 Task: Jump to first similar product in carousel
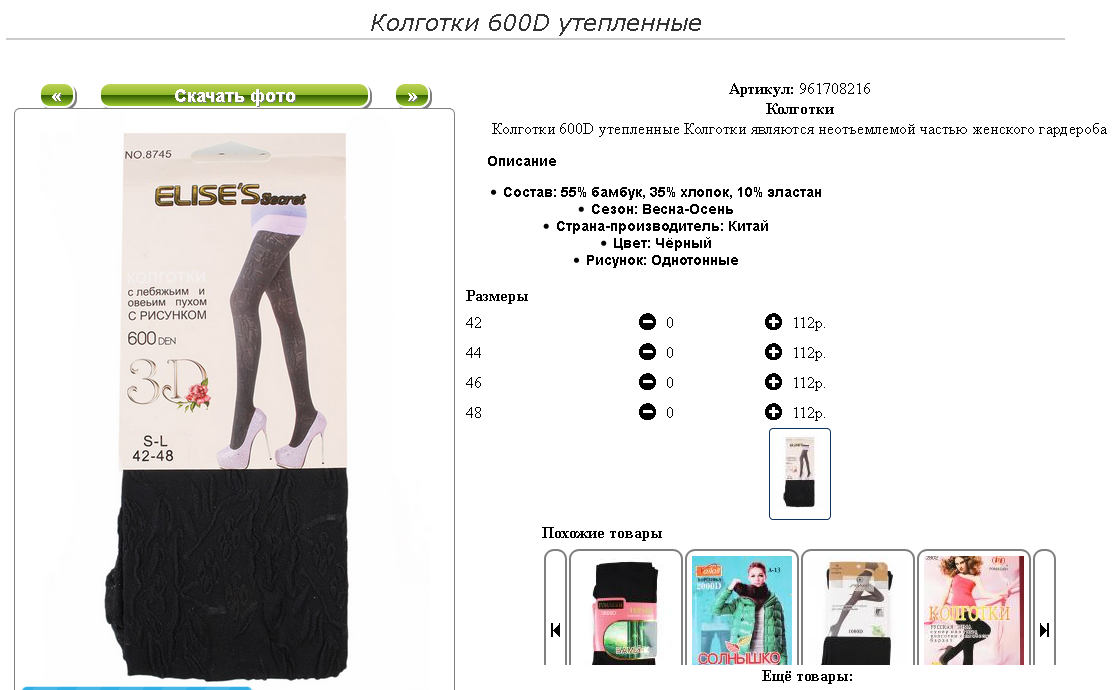pos(556,629)
